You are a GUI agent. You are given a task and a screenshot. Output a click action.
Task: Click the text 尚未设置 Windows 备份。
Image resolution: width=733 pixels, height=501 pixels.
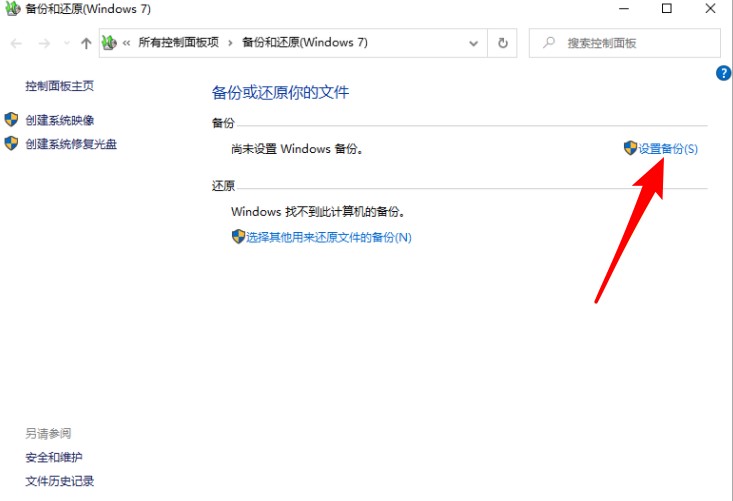(x=297, y=149)
